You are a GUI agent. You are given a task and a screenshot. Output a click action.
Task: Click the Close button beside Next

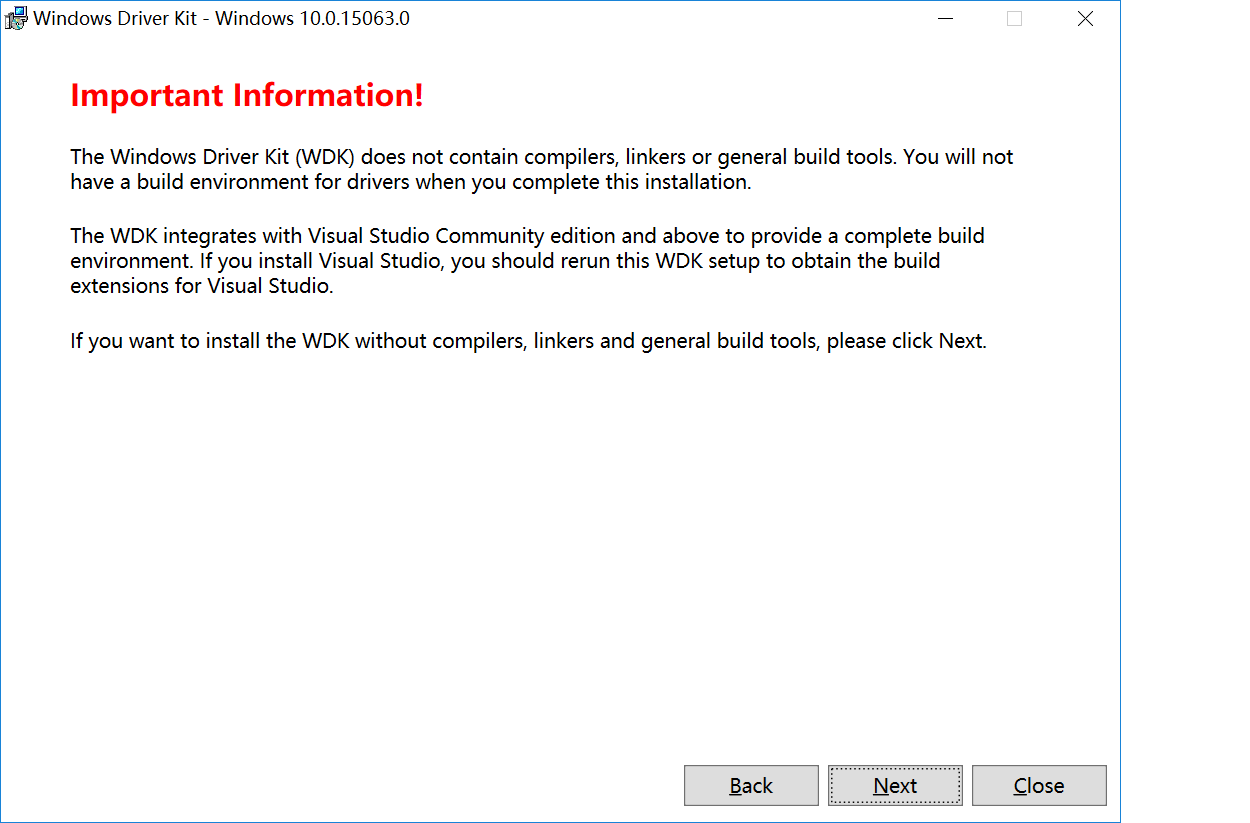click(x=1039, y=786)
